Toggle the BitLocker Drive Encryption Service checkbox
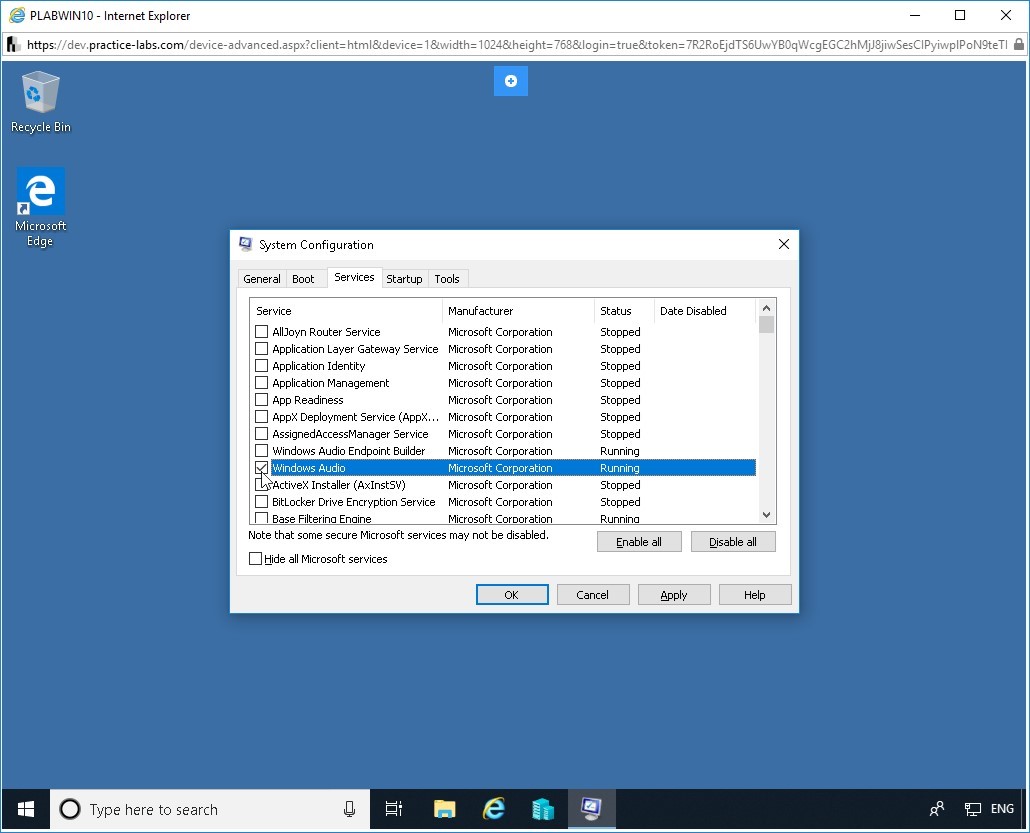Image resolution: width=1030 pixels, height=833 pixels. point(261,502)
